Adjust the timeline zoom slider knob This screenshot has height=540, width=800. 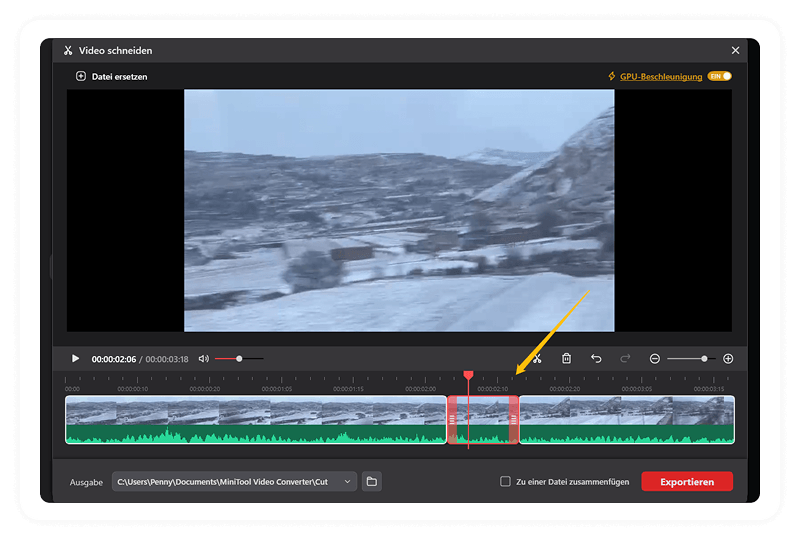coord(704,359)
